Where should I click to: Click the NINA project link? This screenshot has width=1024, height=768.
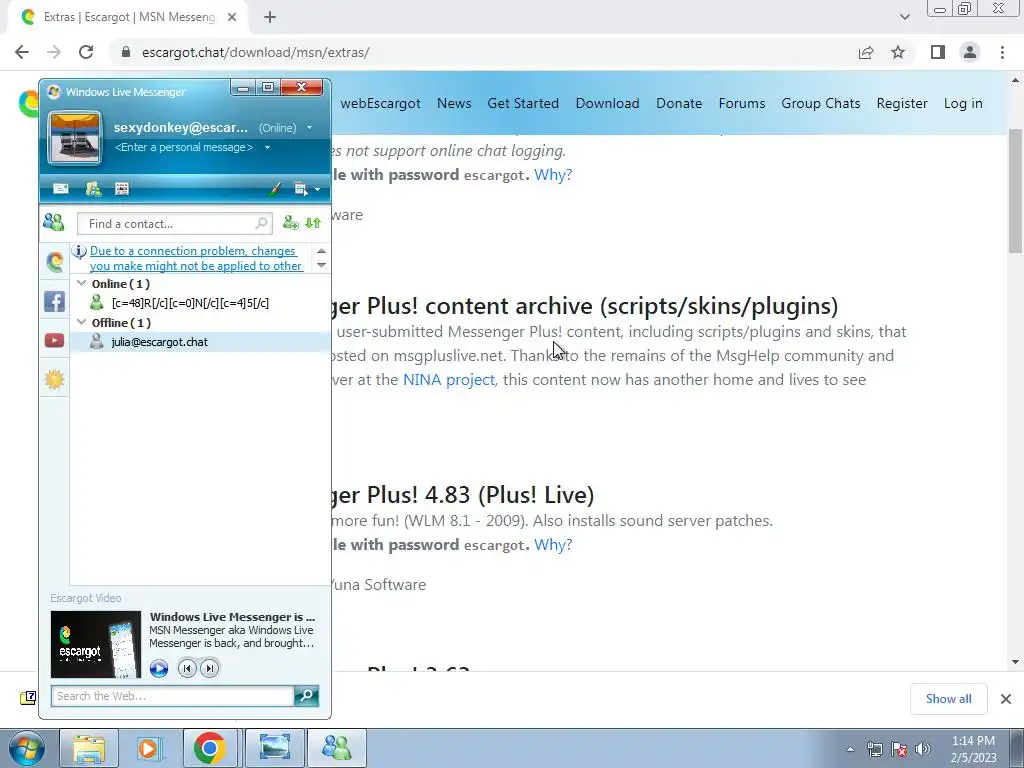click(x=449, y=379)
